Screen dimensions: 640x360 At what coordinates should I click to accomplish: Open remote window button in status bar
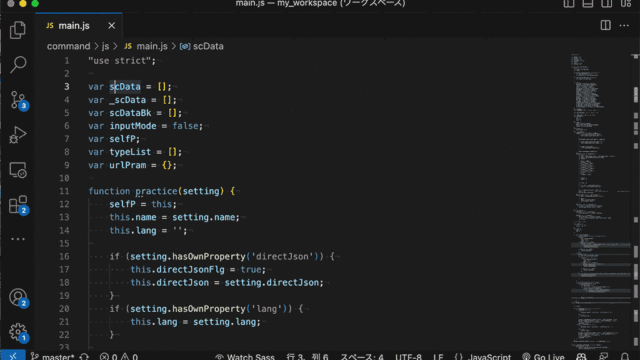click(x=13, y=356)
